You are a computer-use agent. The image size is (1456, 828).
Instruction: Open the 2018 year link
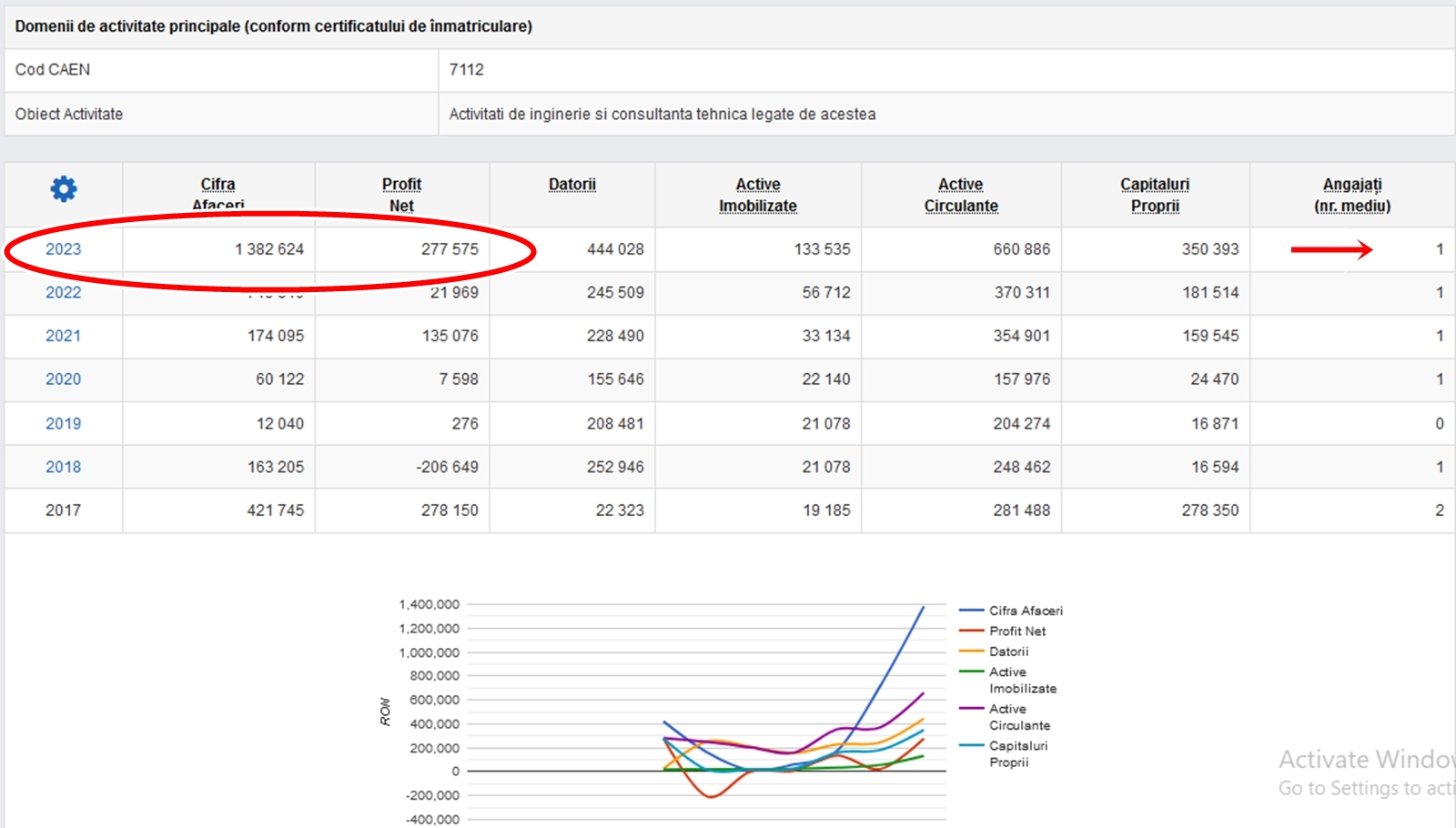click(64, 467)
